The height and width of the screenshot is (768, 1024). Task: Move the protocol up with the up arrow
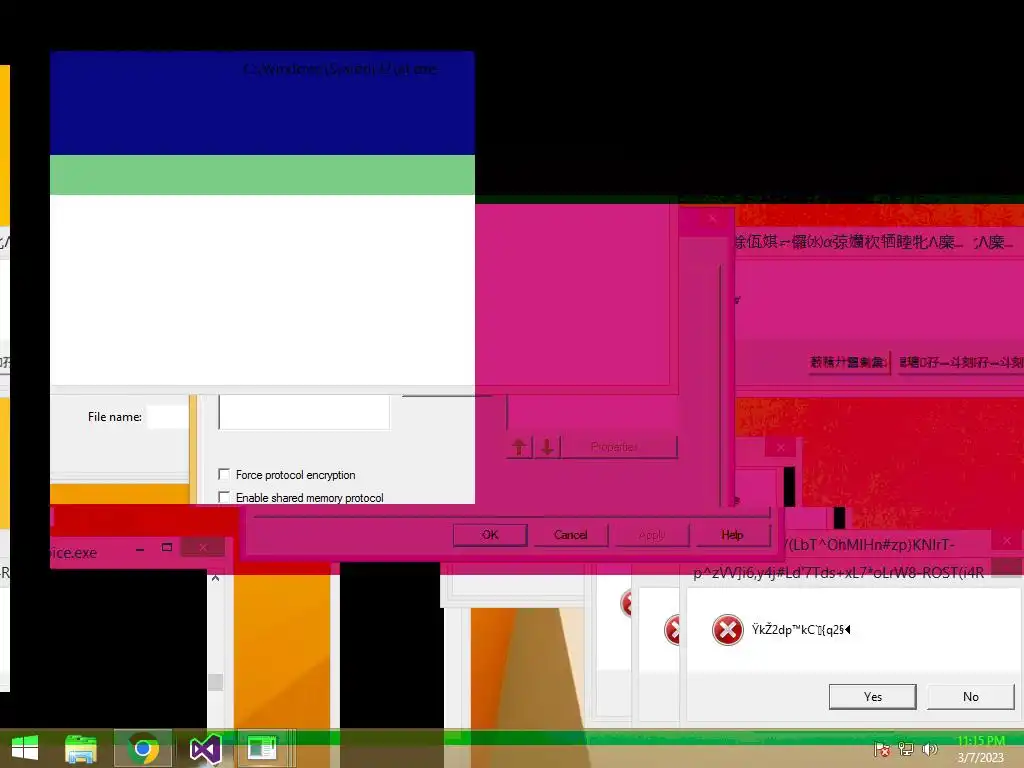tap(519, 447)
